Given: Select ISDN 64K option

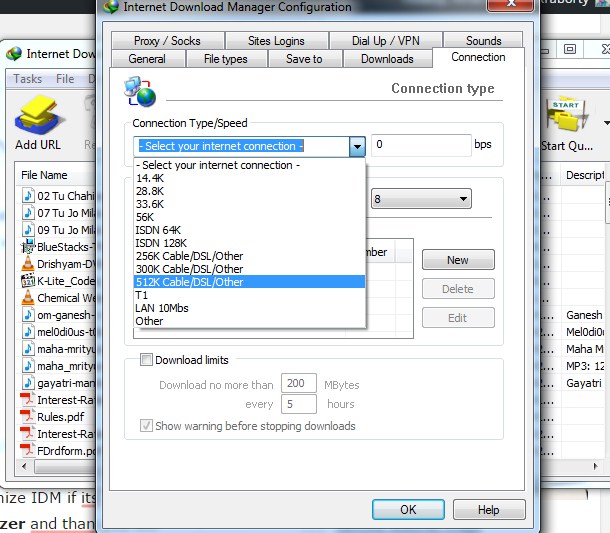Looking at the screenshot, I should 249,230.
